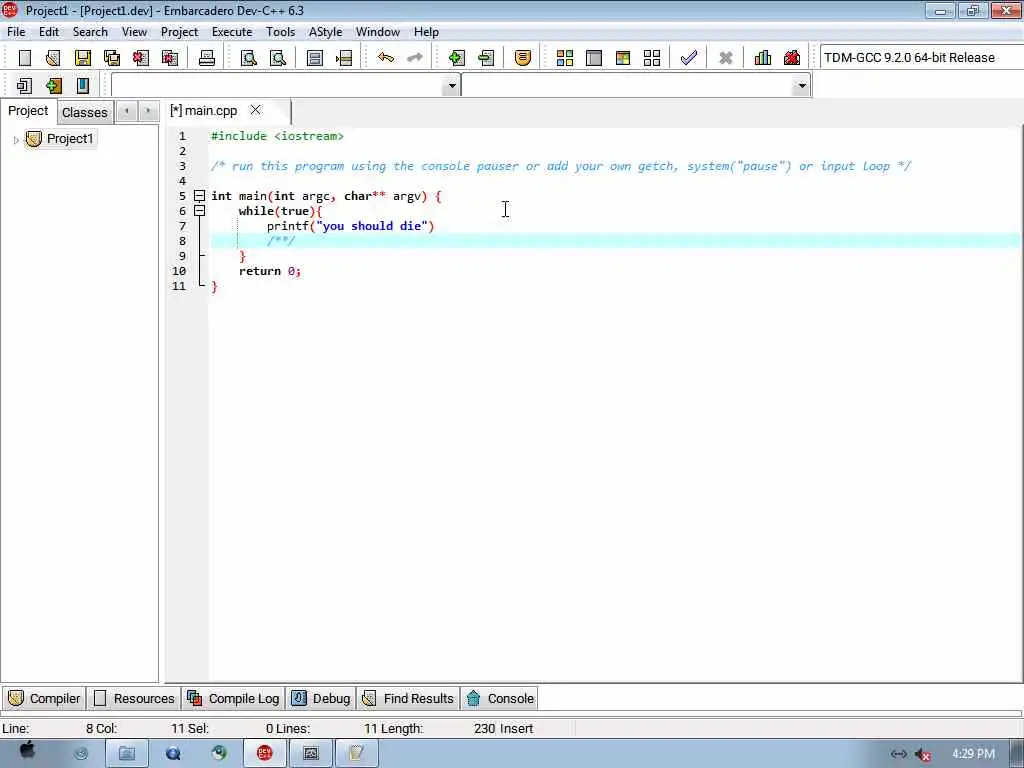Click the Stop execution grey X icon
Image resolution: width=1024 pixels, height=768 pixels.
pyautogui.click(x=726, y=58)
